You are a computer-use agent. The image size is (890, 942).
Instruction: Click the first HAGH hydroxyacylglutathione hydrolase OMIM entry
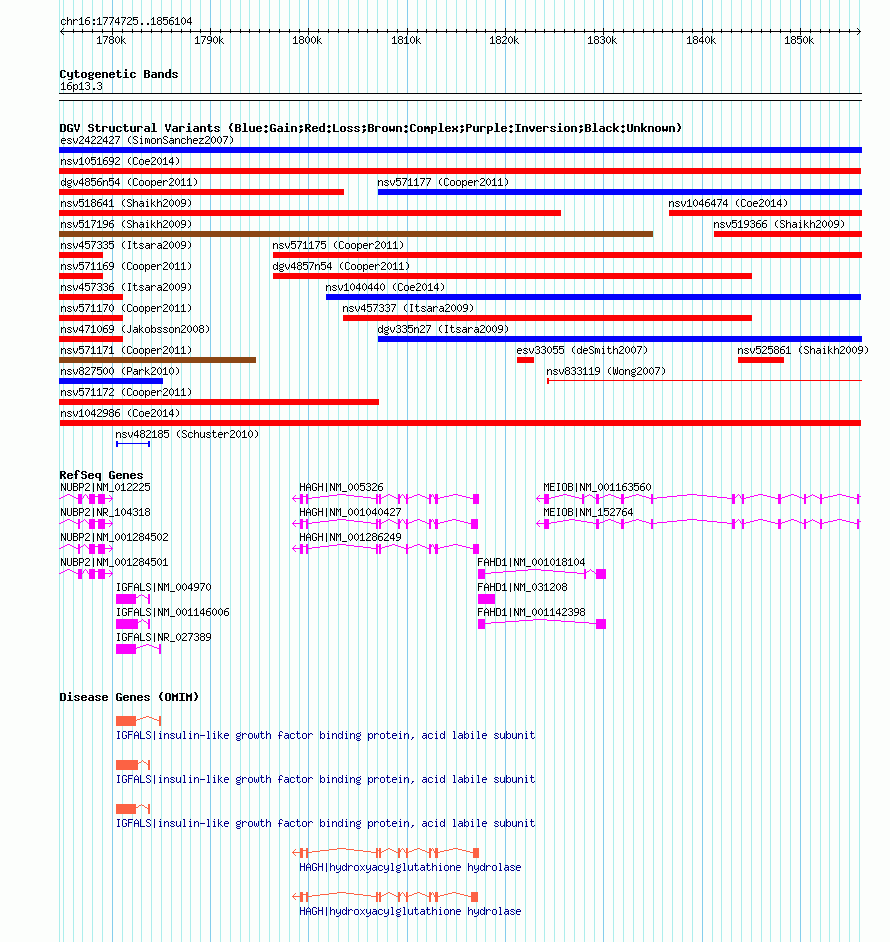[410, 868]
